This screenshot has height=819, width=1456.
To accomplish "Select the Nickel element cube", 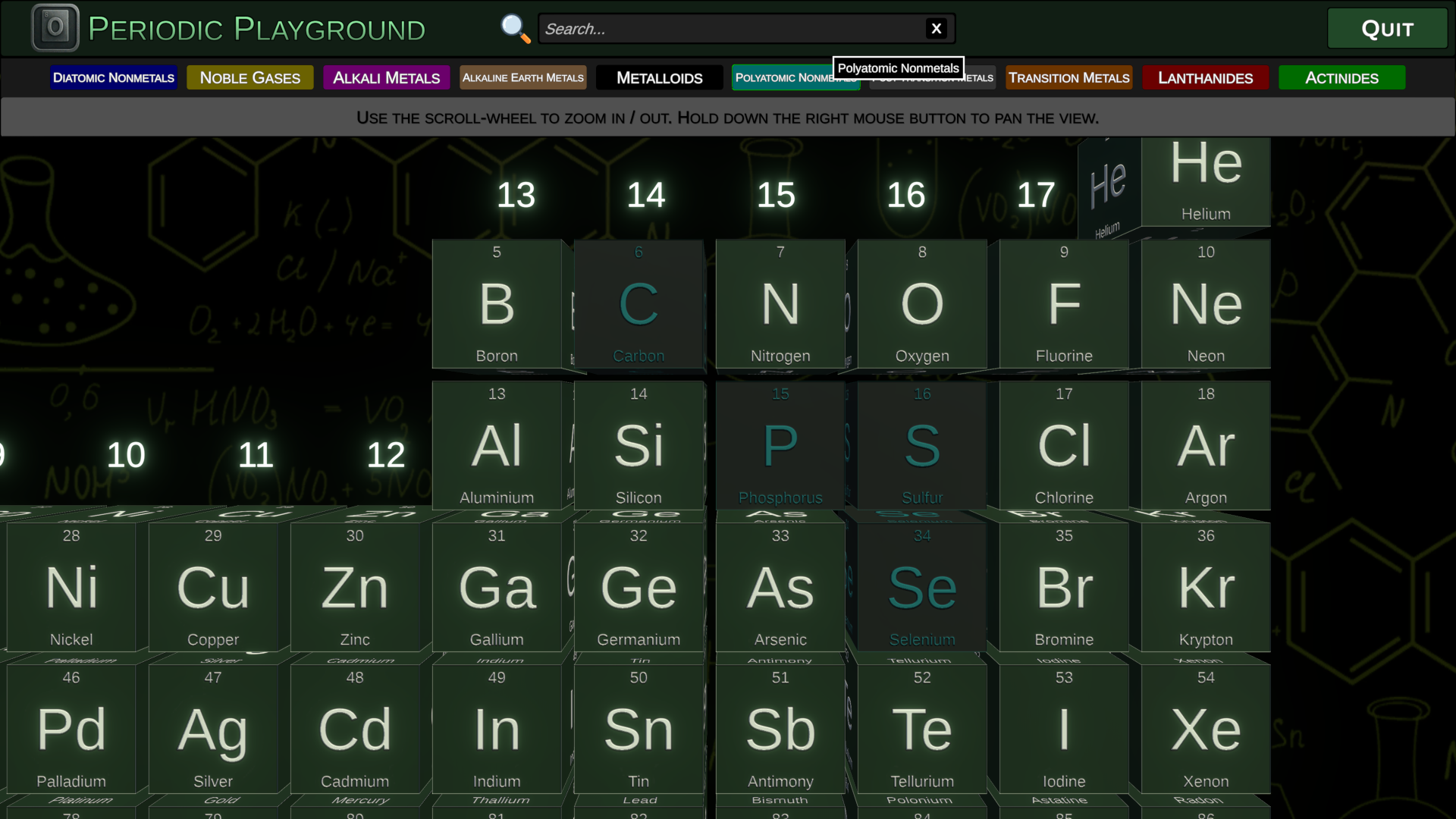I will [71, 588].
